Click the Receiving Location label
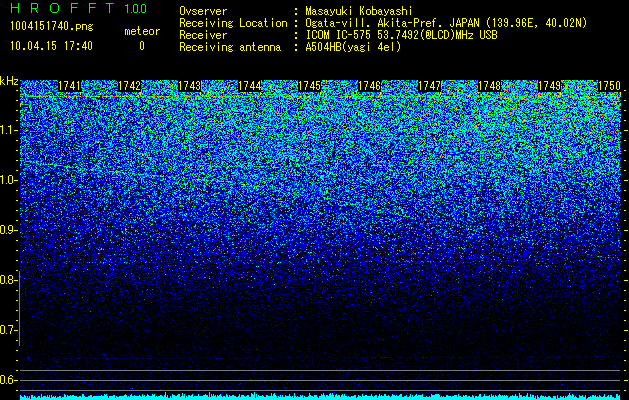The image size is (629, 400). (x=233, y=23)
